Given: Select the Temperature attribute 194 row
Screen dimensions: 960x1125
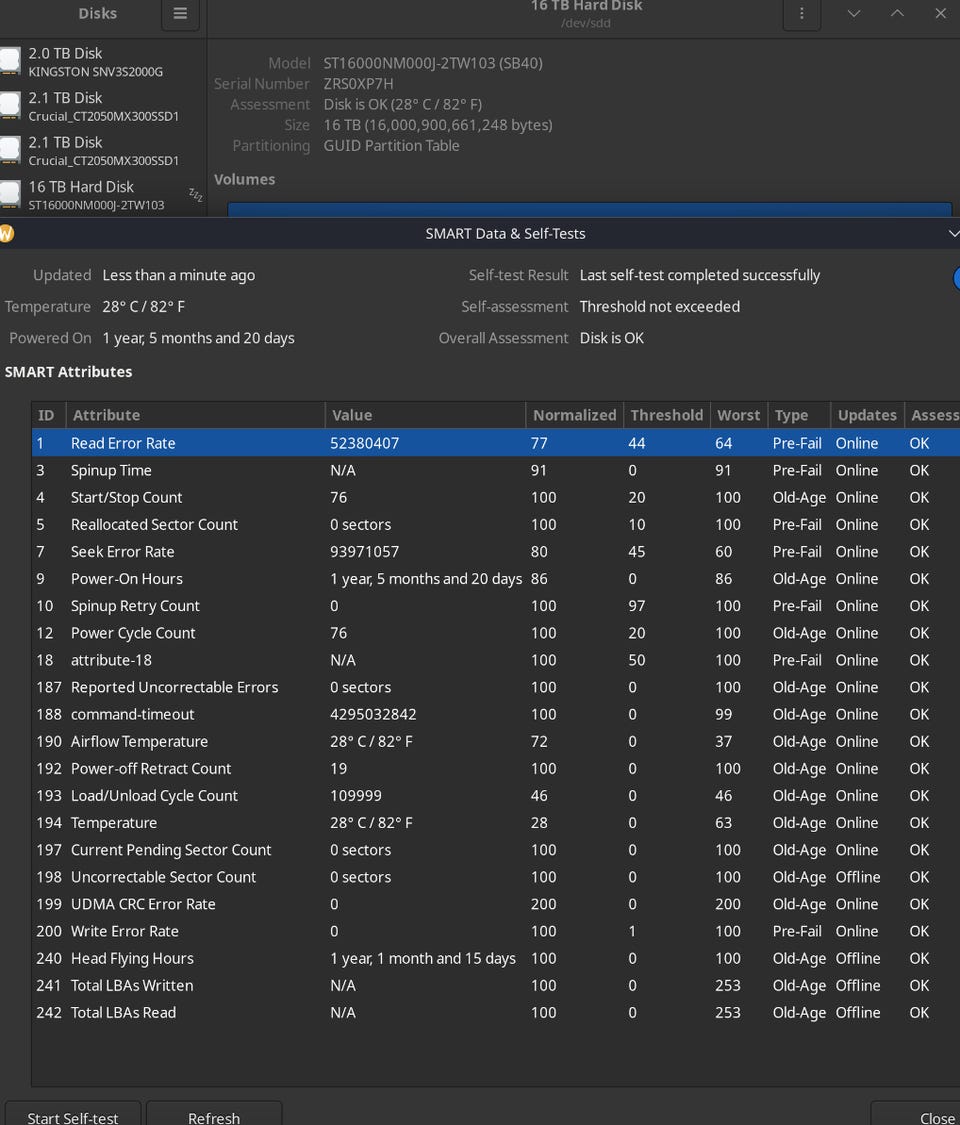Looking at the screenshot, I should click(x=496, y=823).
